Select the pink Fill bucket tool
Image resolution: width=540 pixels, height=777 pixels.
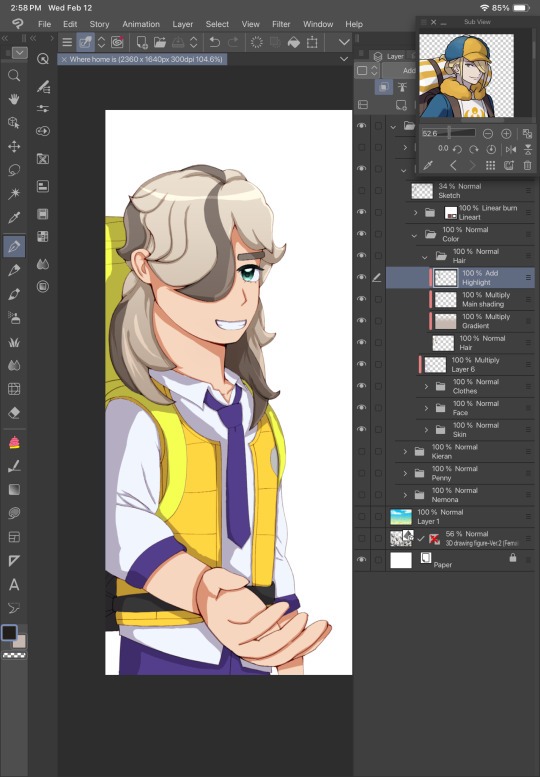[x=14, y=442]
